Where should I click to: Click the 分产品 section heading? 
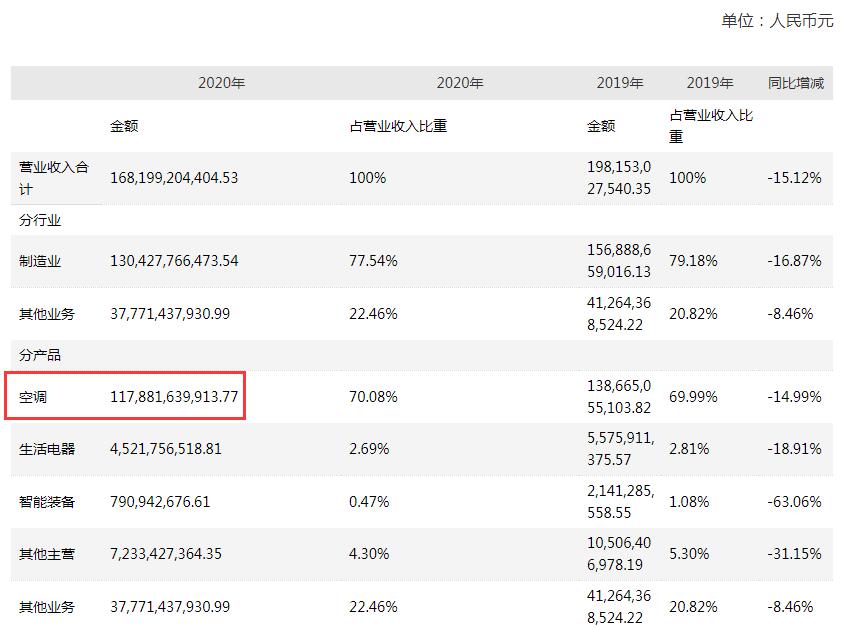(x=40, y=355)
